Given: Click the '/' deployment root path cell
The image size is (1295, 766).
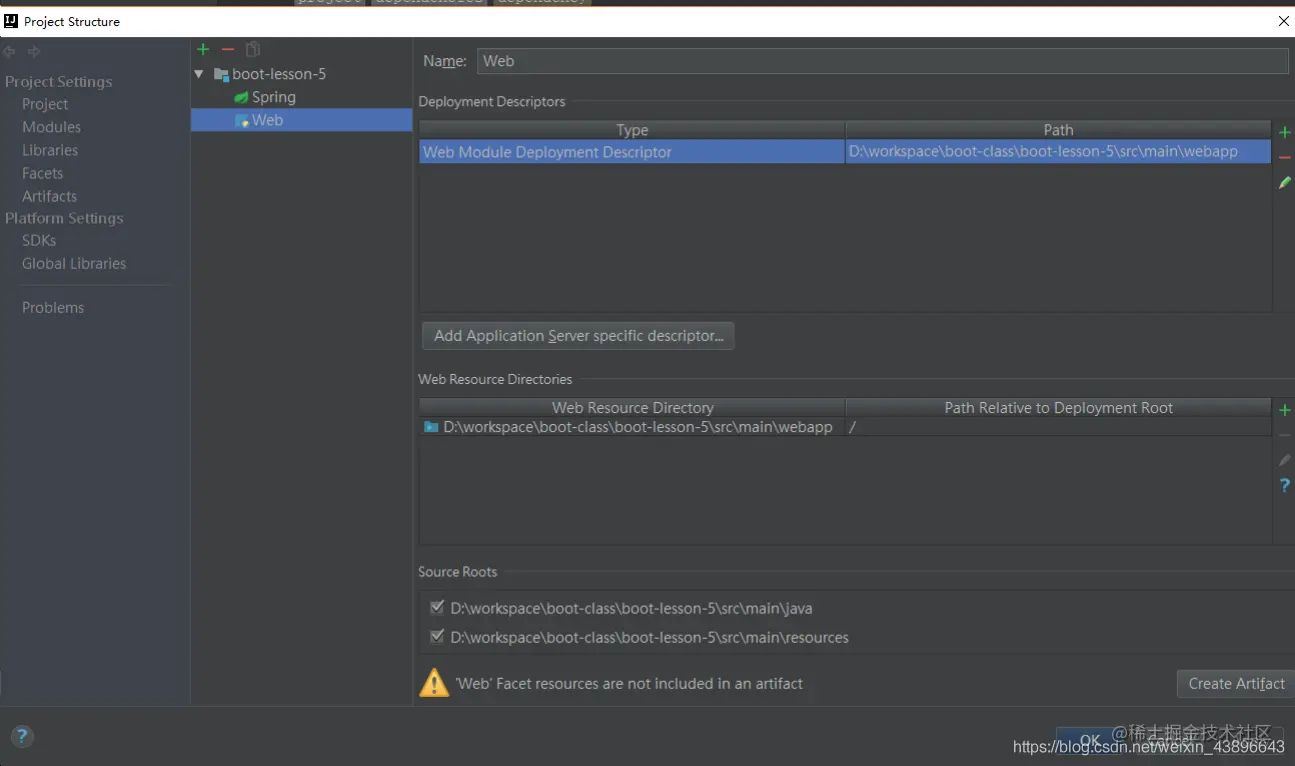Looking at the screenshot, I should point(1058,427).
